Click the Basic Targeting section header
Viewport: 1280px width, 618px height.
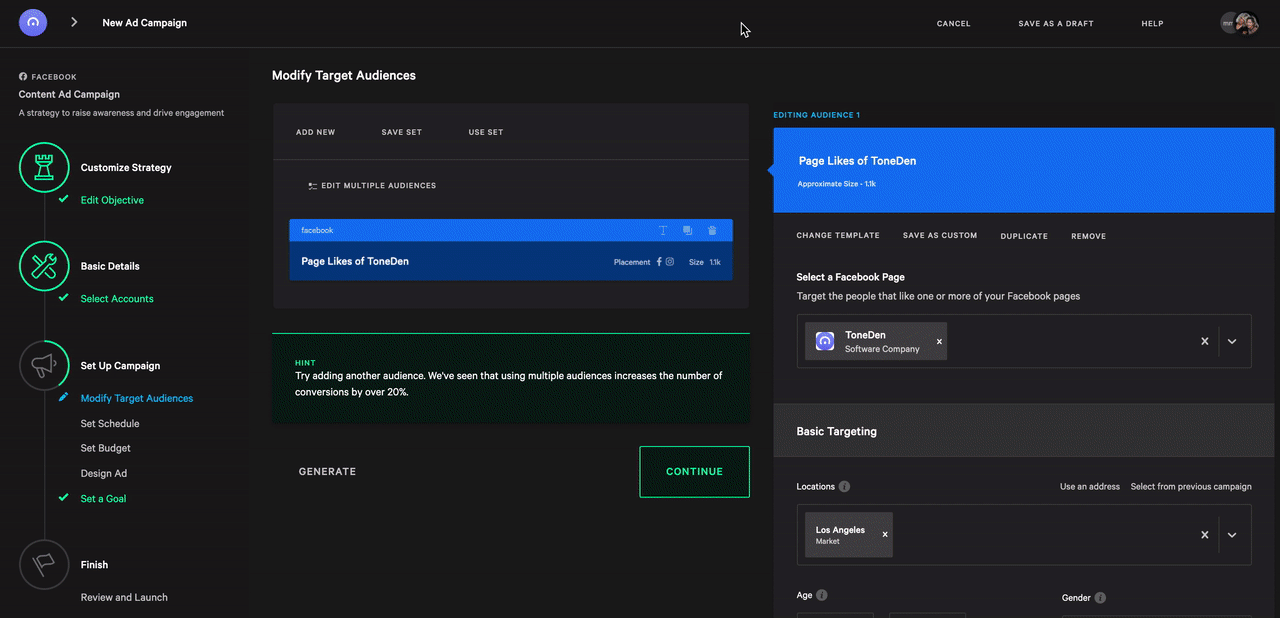click(1026, 431)
